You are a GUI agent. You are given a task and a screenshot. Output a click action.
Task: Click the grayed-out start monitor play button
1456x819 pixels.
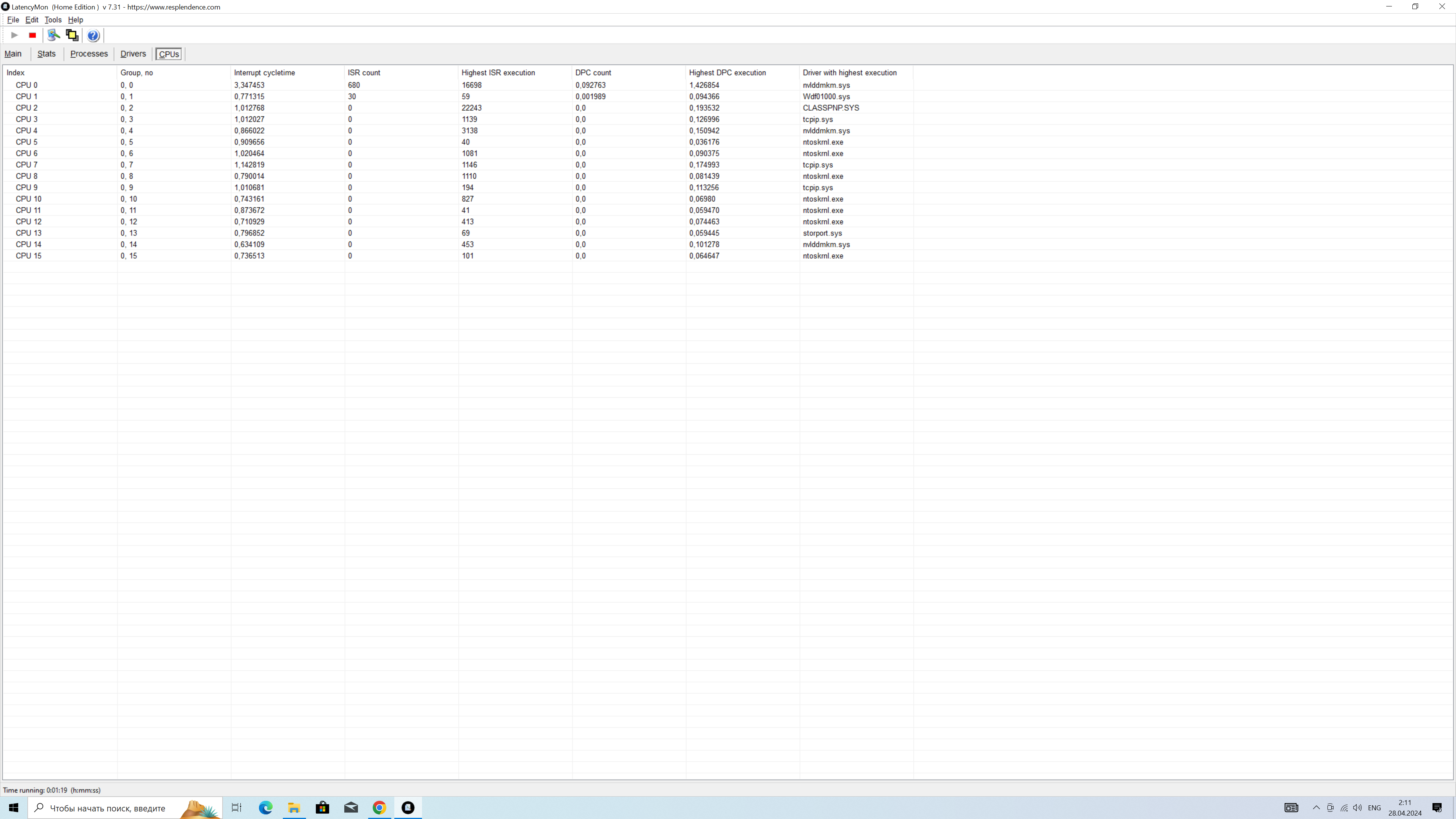(x=15, y=35)
